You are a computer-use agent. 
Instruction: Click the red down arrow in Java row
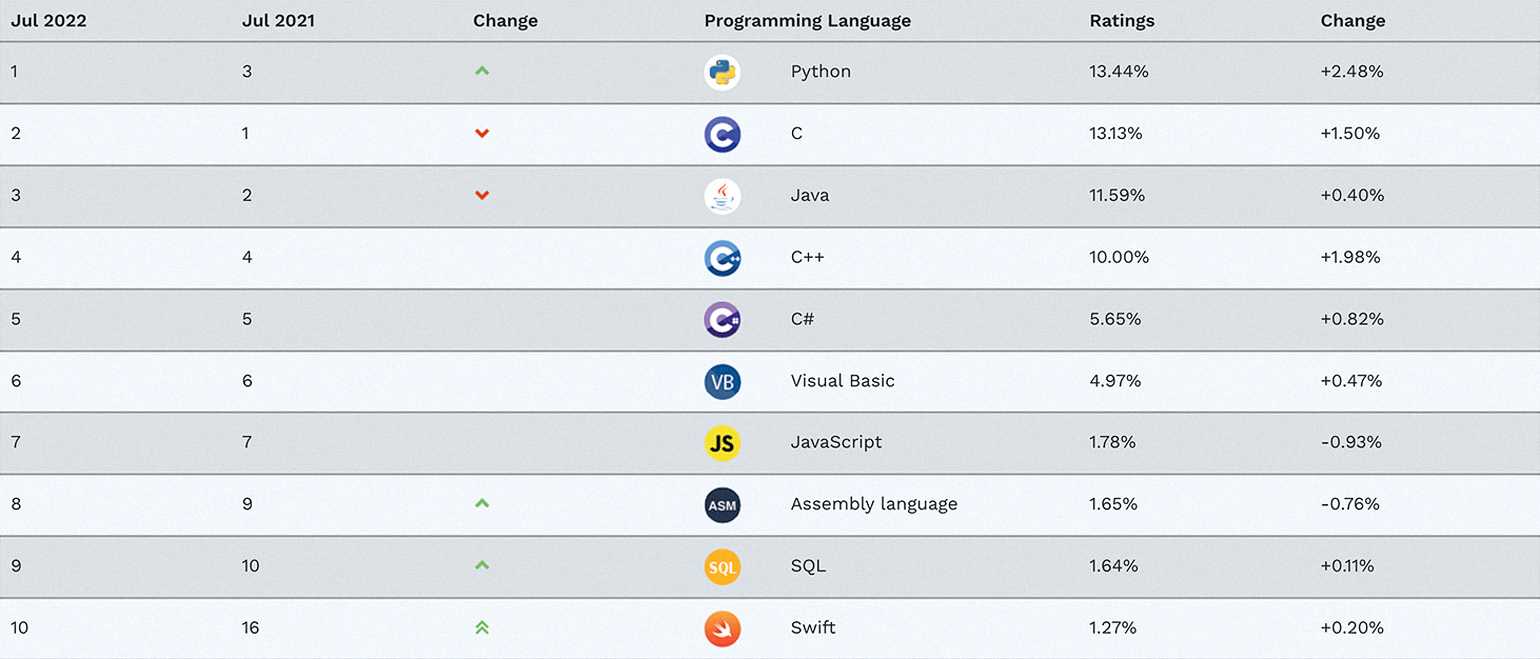[482, 195]
